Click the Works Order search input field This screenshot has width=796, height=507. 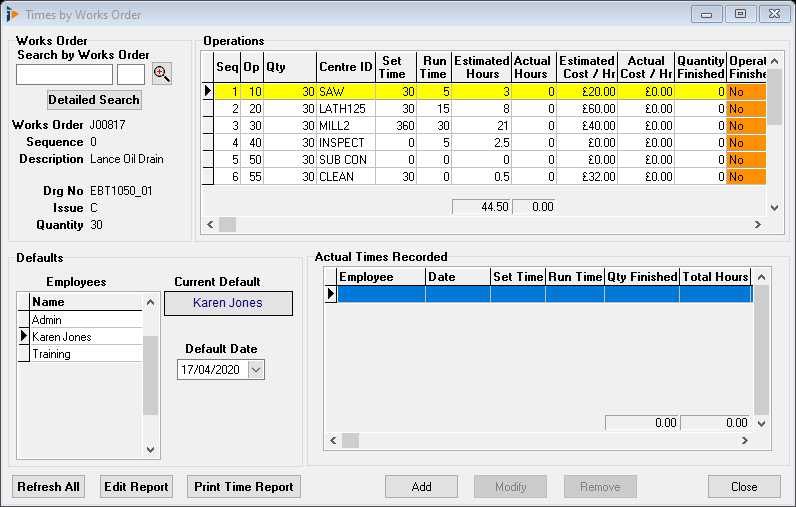coord(65,74)
